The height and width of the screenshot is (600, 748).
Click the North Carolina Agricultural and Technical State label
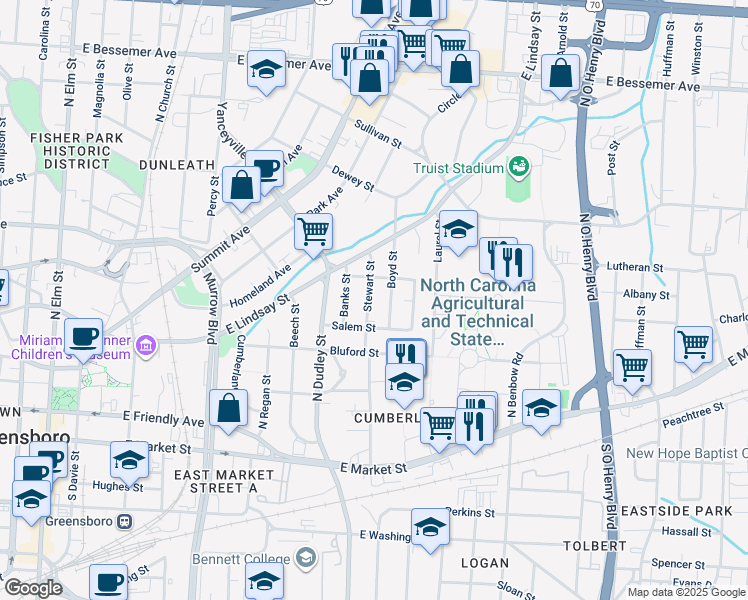[x=478, y=312]
